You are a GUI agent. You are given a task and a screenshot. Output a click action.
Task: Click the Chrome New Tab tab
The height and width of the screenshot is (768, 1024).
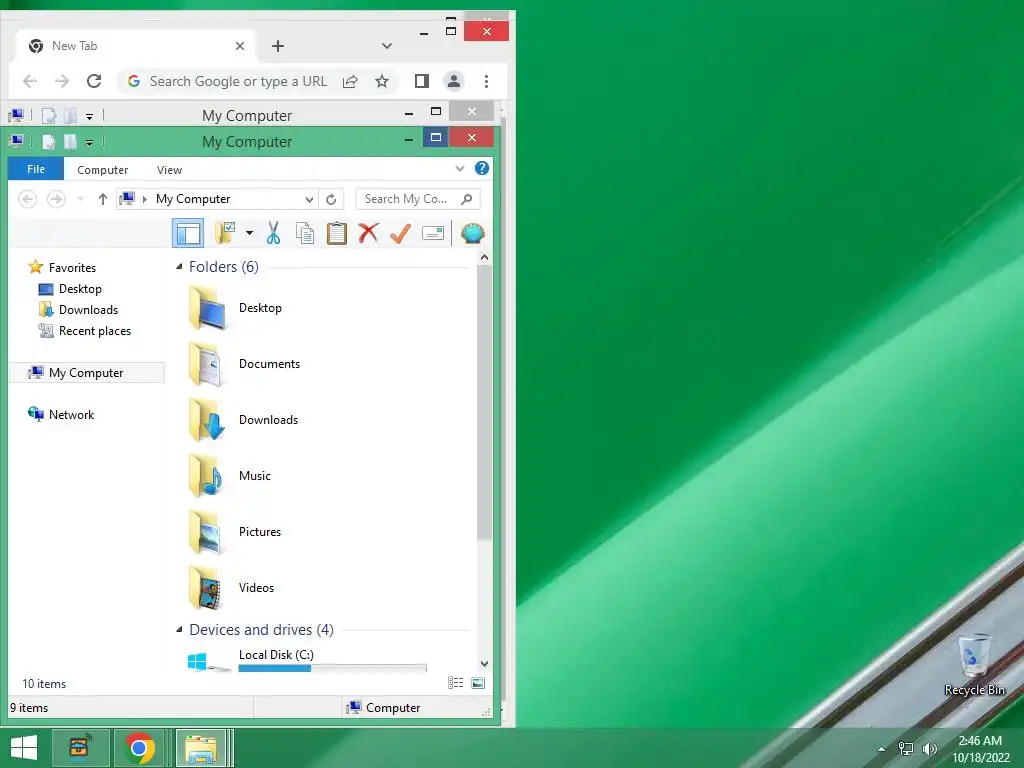(x=137, y=46)
